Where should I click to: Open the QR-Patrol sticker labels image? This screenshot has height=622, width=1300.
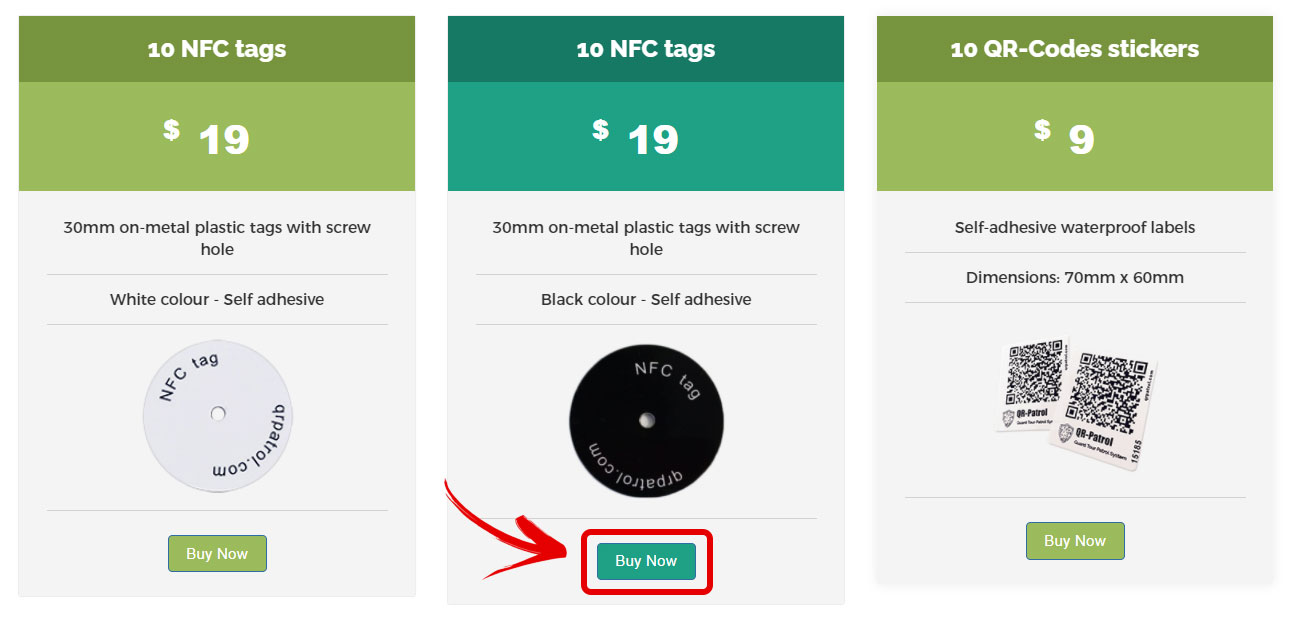(1076, 402)
